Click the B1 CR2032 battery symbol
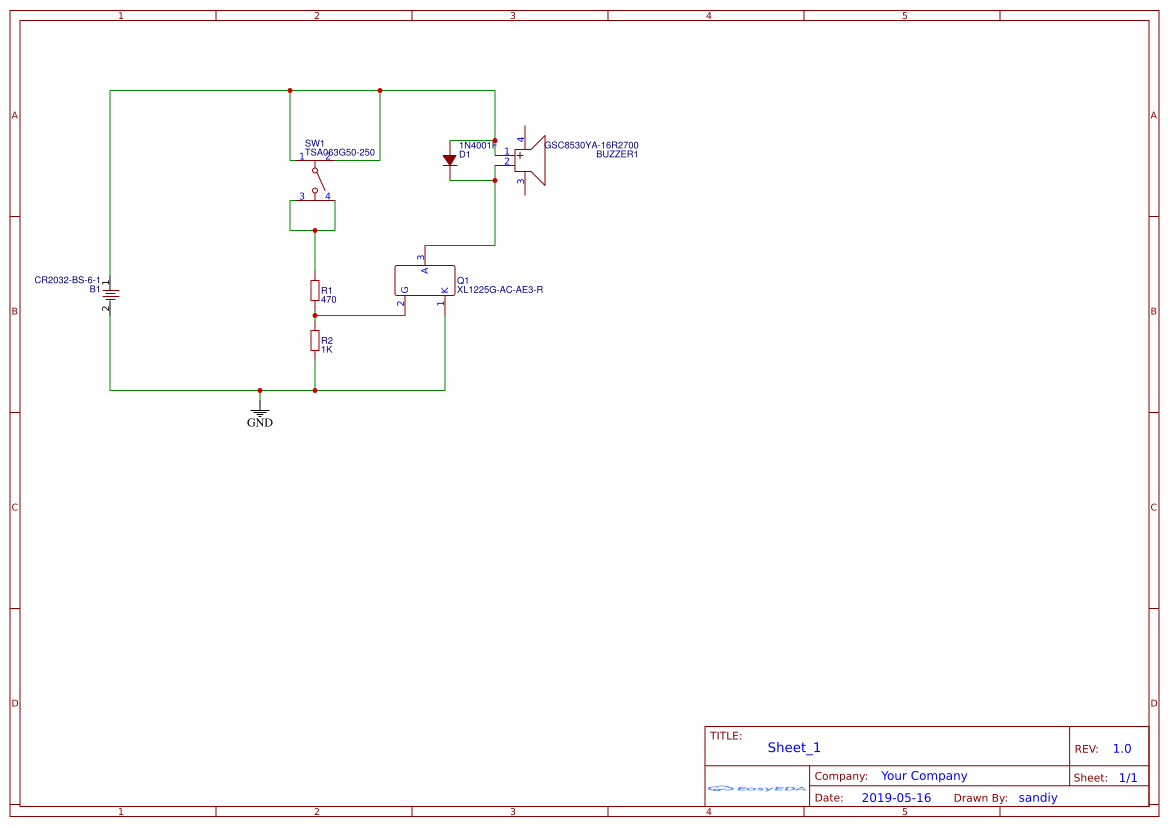1169x827 pixels. pos(110,293)
